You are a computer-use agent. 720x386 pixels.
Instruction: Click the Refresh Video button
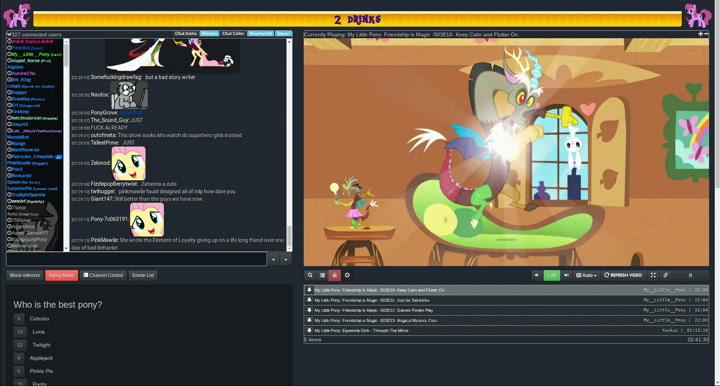pos(623,275)
